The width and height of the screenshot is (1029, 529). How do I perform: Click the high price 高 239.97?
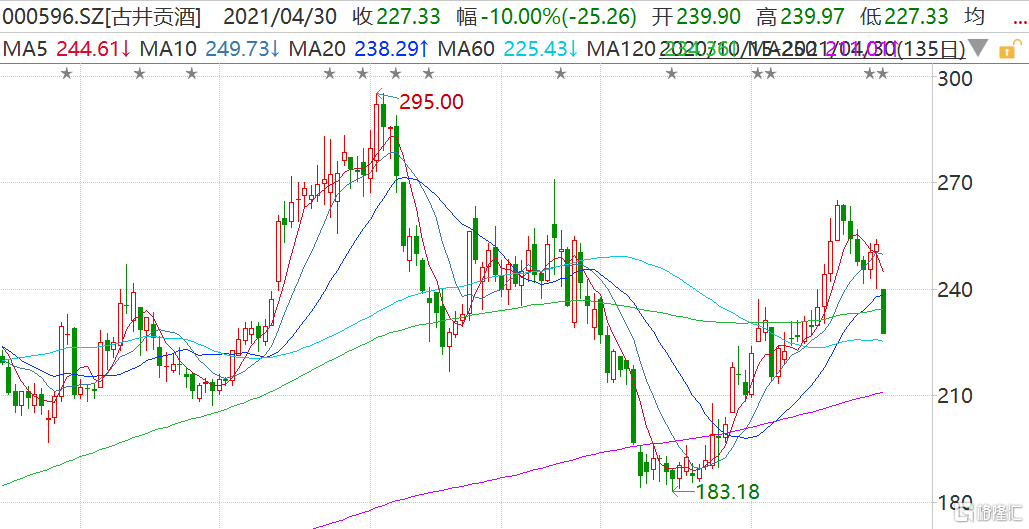[x=800, y=17]
